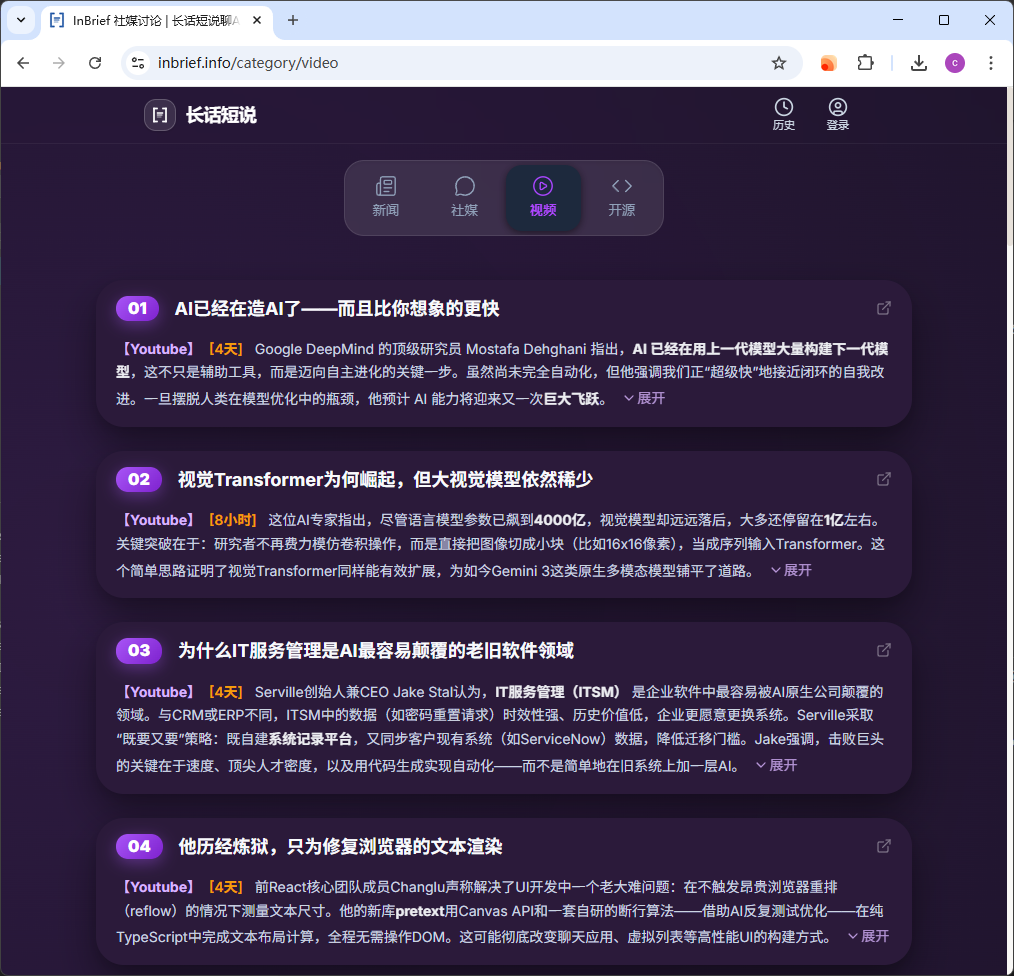The width and height of the screenshot is (1014, 976).
Task: Expand the article 01 summary via 展开
Action: click(x=645, y=397)
